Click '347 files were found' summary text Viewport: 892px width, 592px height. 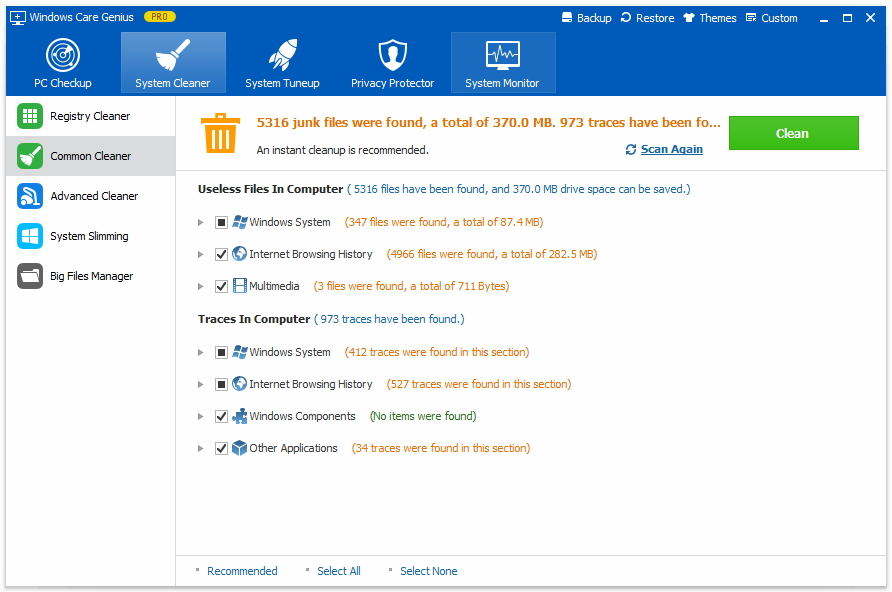444,222
